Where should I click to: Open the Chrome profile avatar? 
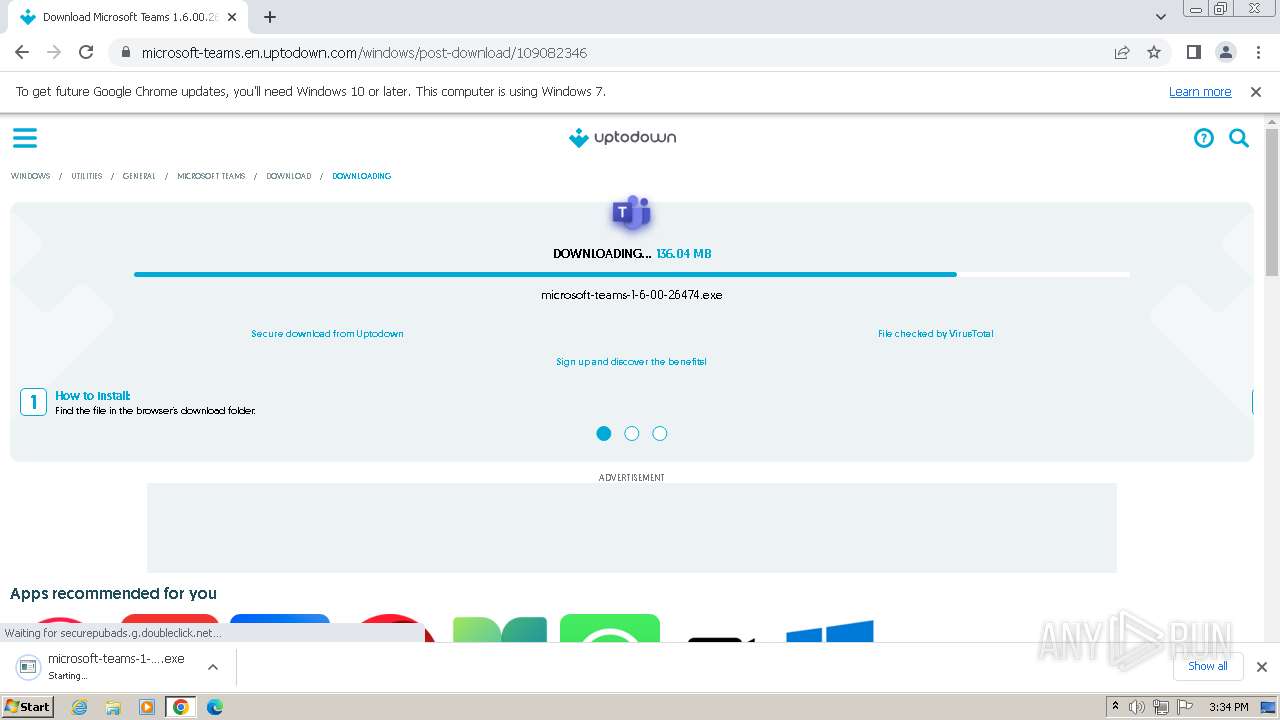[1225, 52]
